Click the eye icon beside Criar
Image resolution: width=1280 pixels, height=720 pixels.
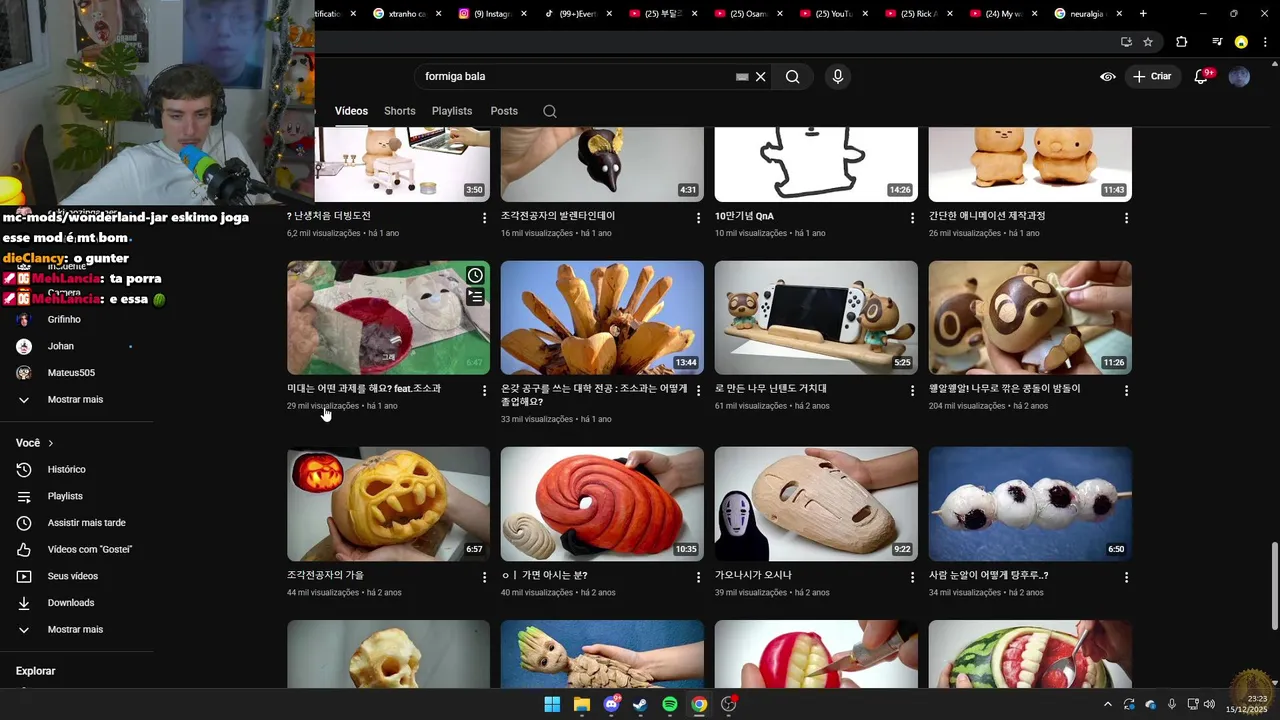point(1108,76)
